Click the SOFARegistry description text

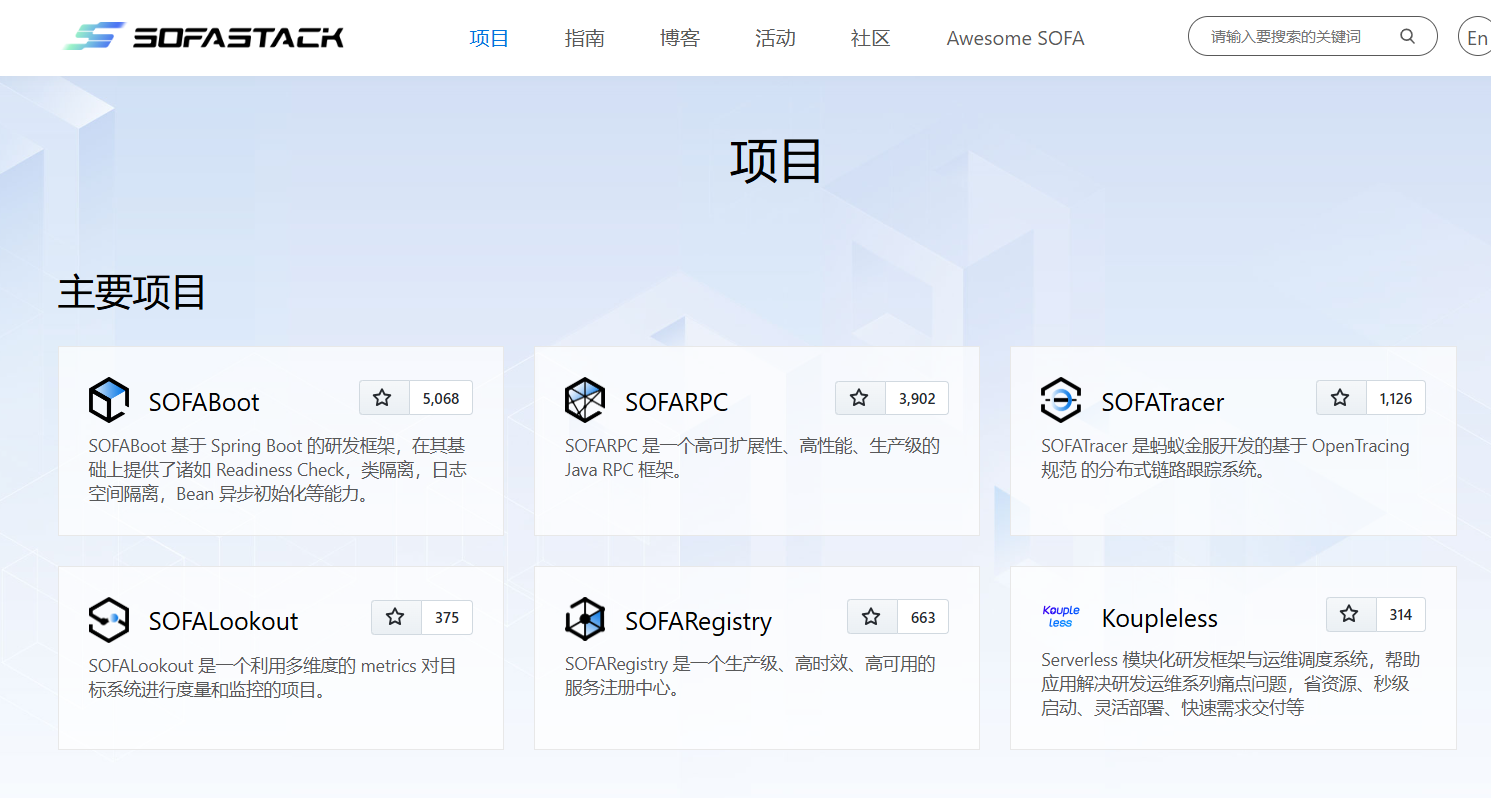point(750,675)
